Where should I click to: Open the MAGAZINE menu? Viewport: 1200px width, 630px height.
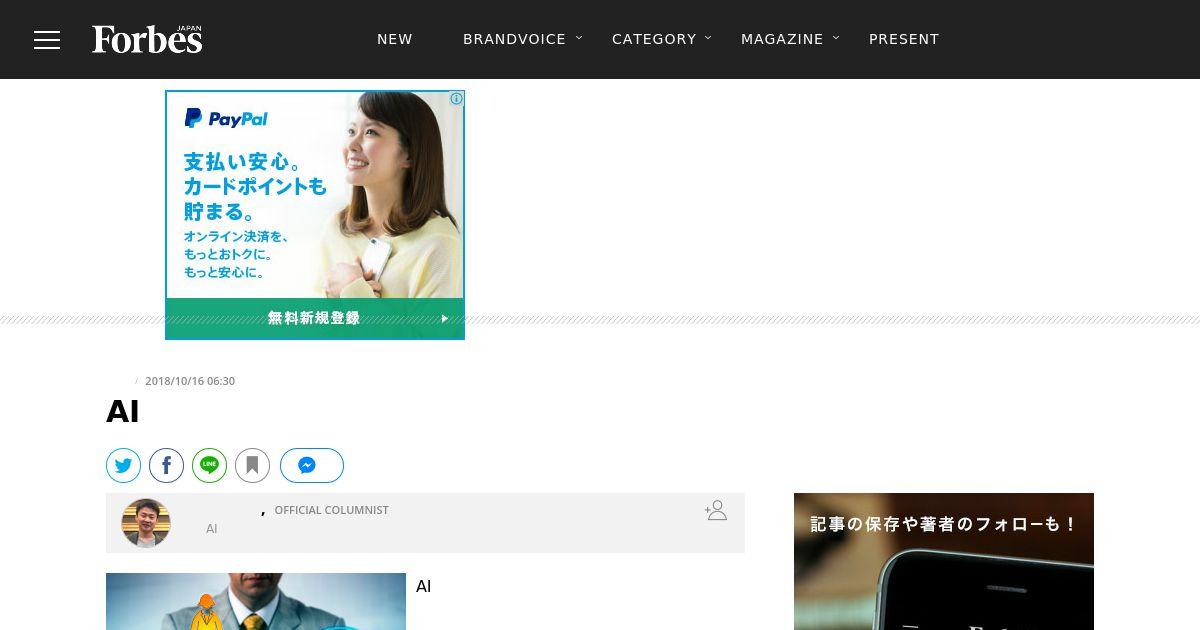(782, 39)
